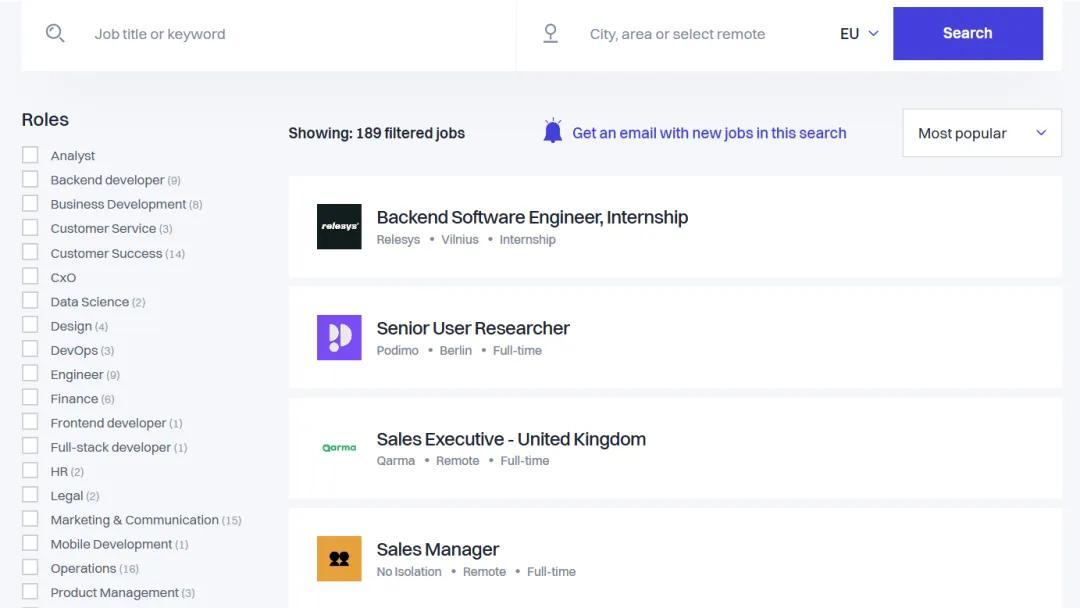Focus the Job title or keyword field
Screen dimensions: 1080x608
coord(290,34)
